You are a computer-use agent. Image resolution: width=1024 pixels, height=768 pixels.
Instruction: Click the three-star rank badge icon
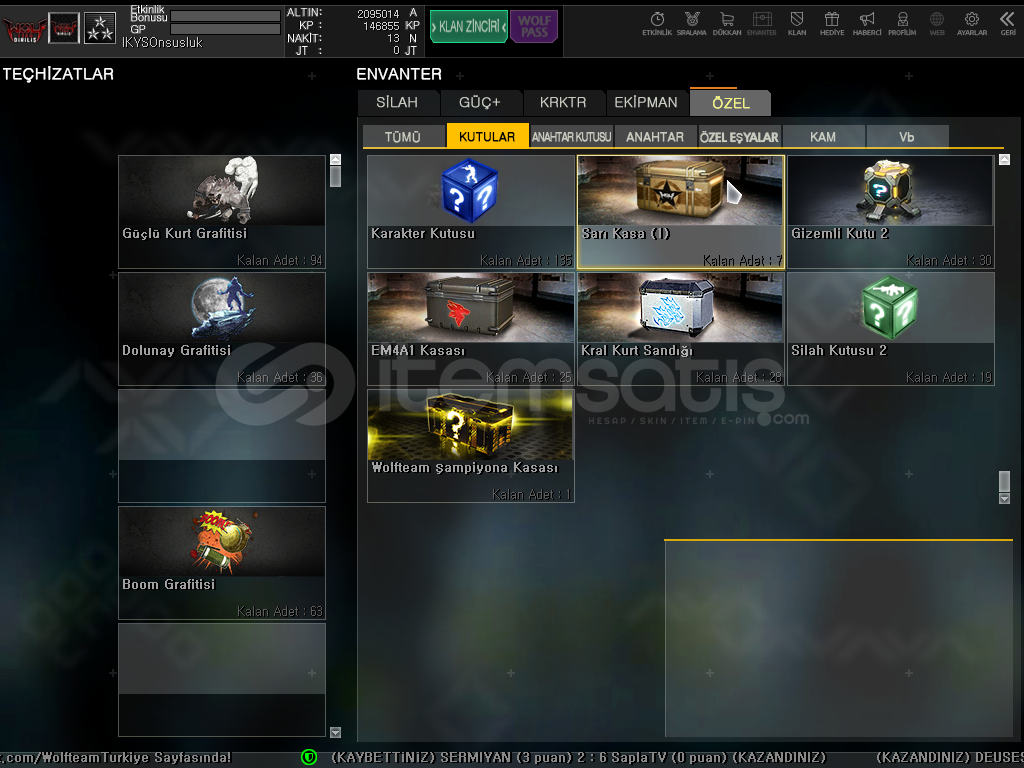pos(100,29)
